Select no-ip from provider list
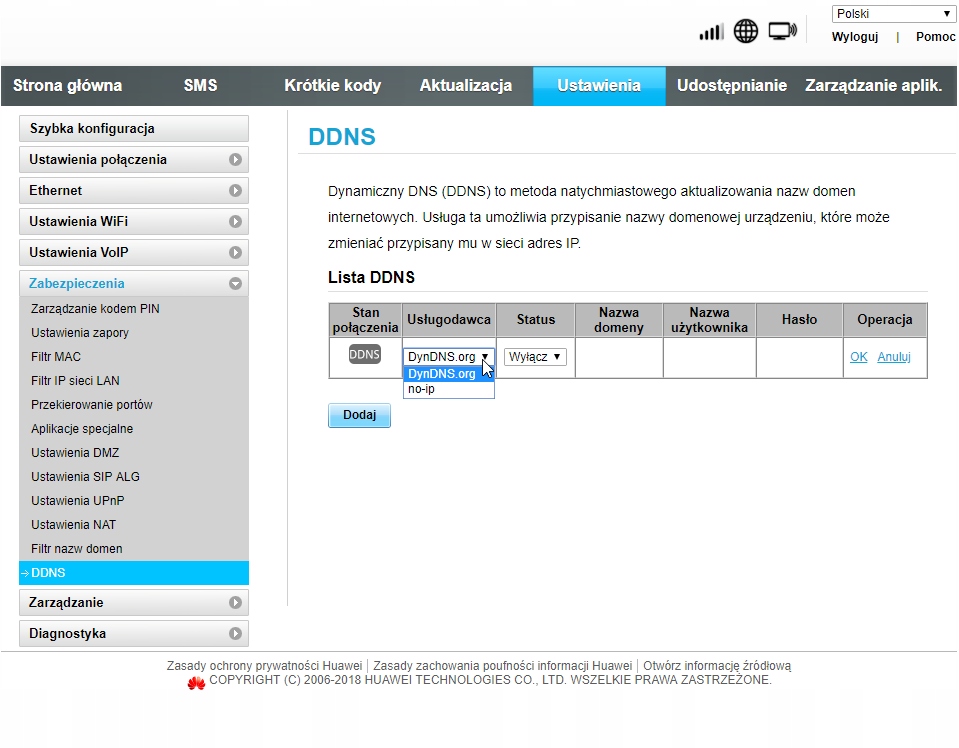Screen dimensions: 959x748 421,389
